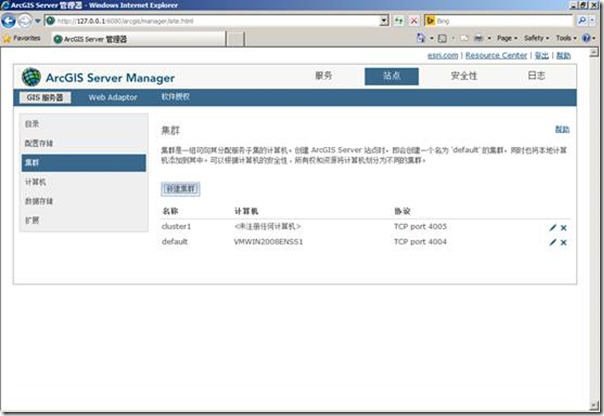Click the default cluster name cell
The height and width of the screenshot is (416, 604).
(174, 242)
